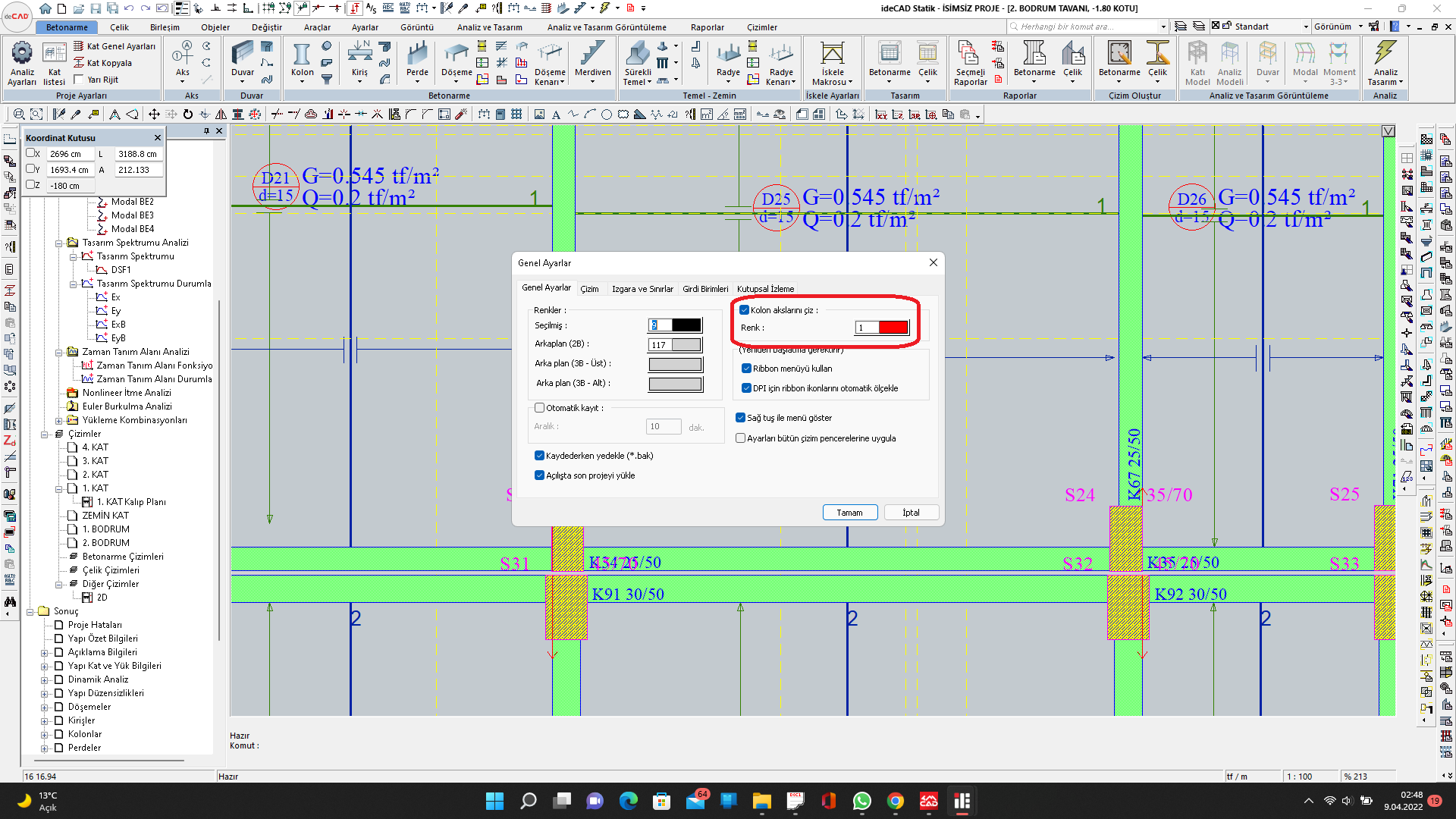Click the Rotate tool in toolbar
Viewport: 1456px width, 819px height.
click(188, 115)
